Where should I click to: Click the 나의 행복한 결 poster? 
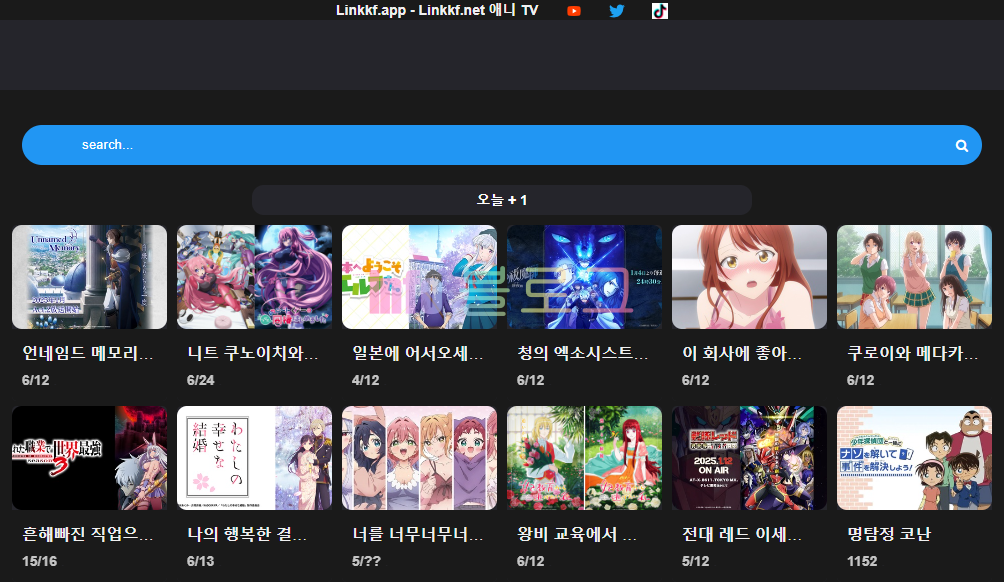click(x=254, y=457)
